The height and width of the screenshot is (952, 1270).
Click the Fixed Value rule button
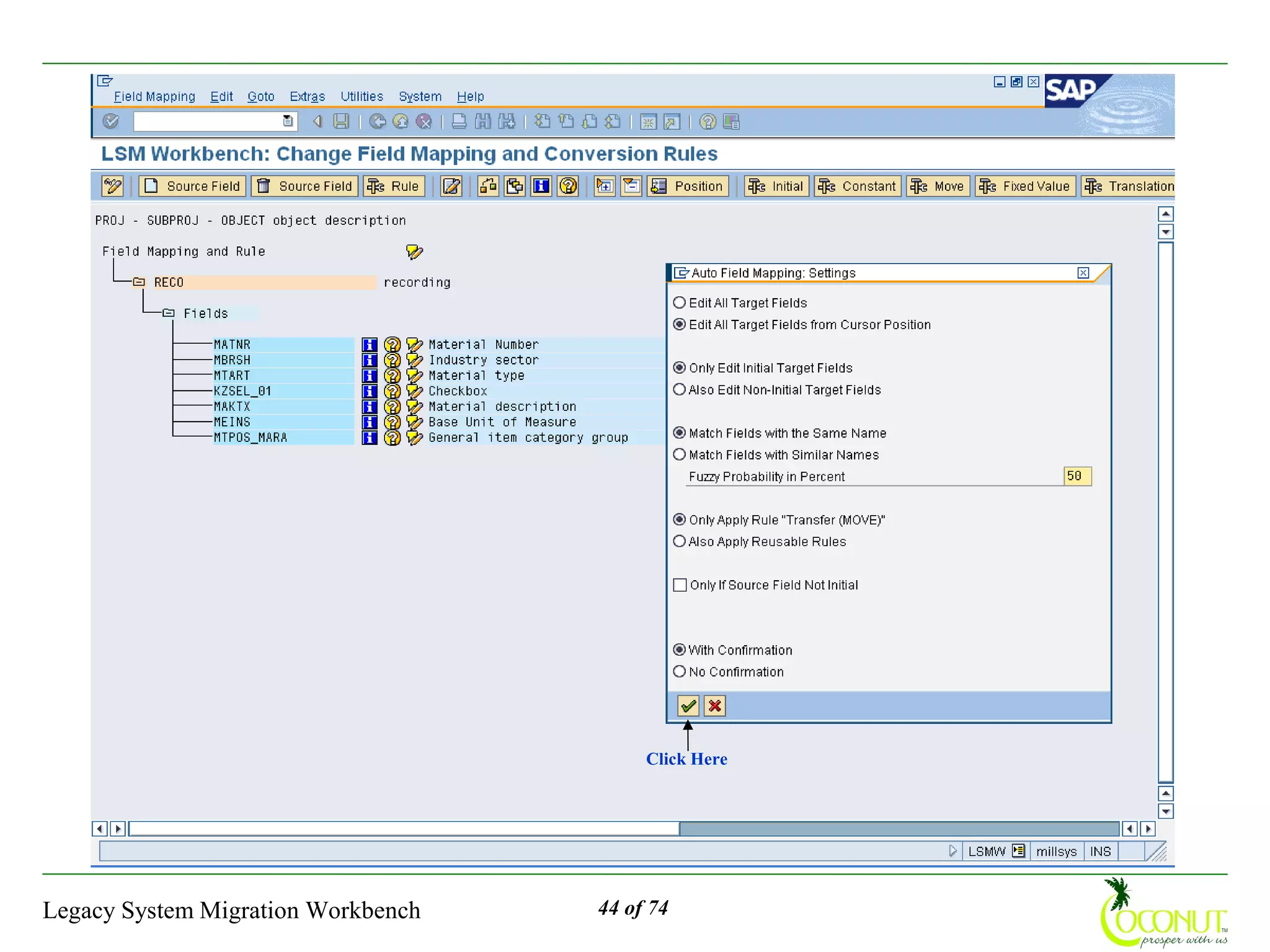[1026, 186]
